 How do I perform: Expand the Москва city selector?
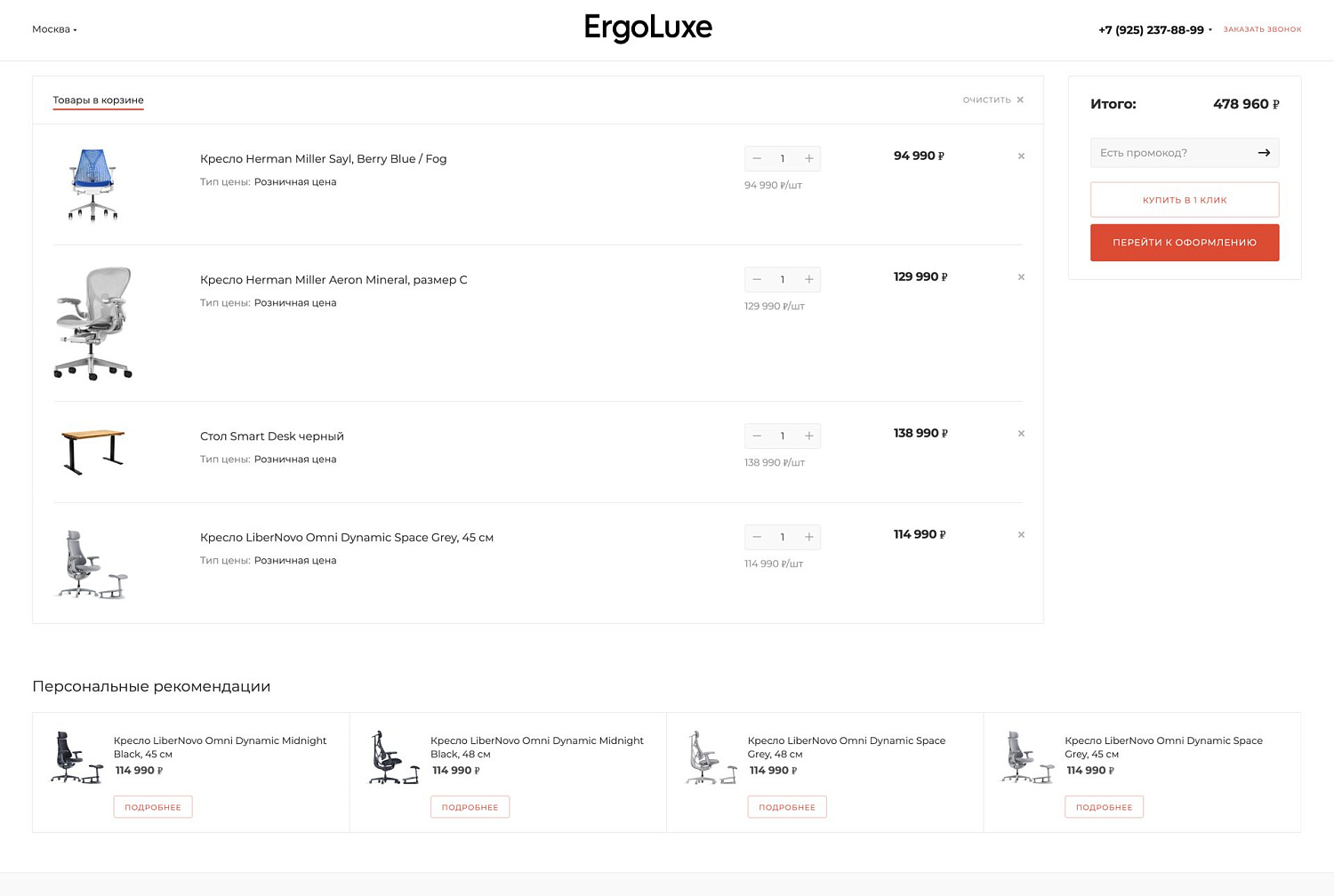coord(54,28)
